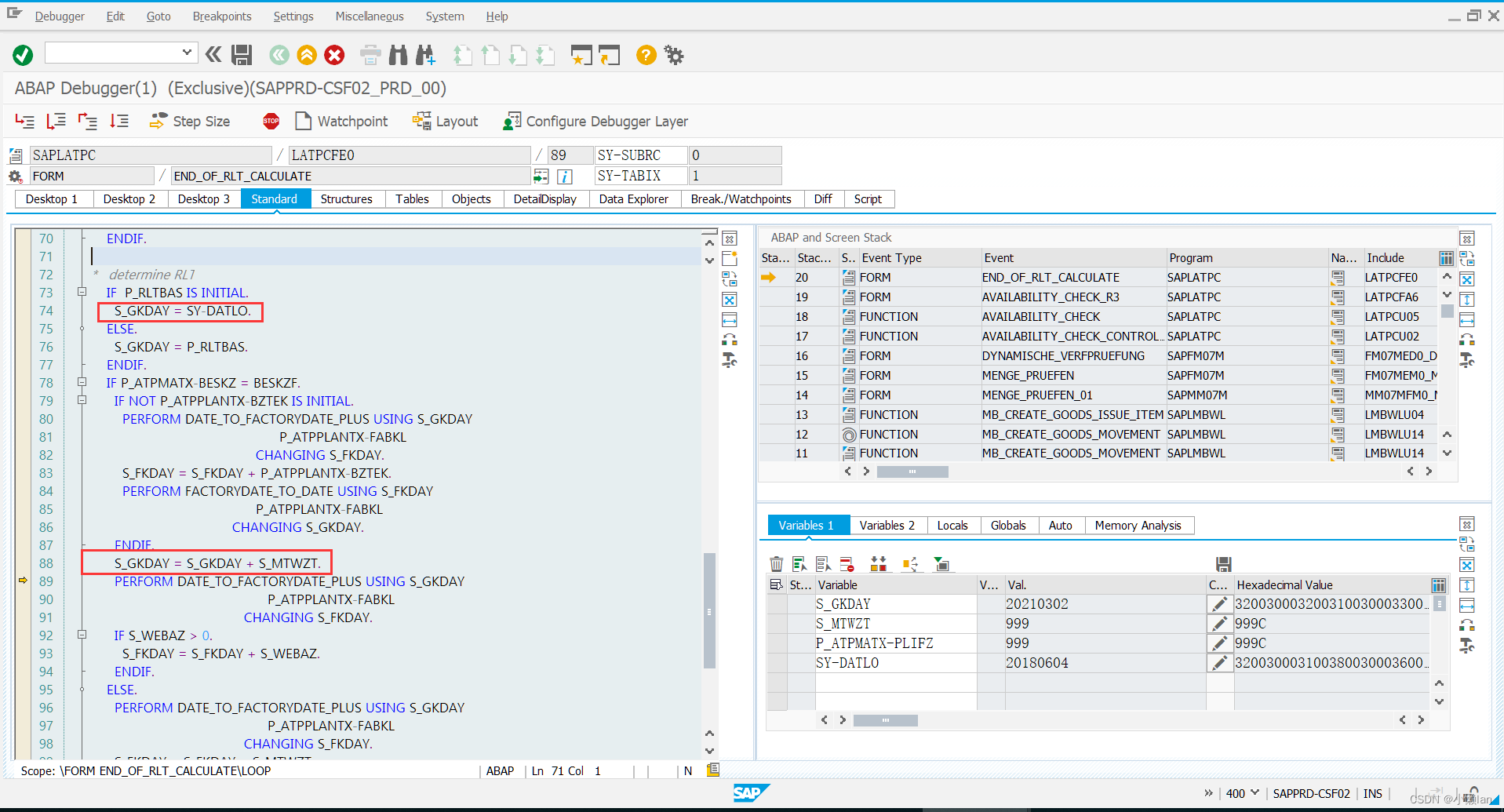Click the SAPLATPC program name field
Viewport: 1504px width, 812px height.
(x=150, y=155)
